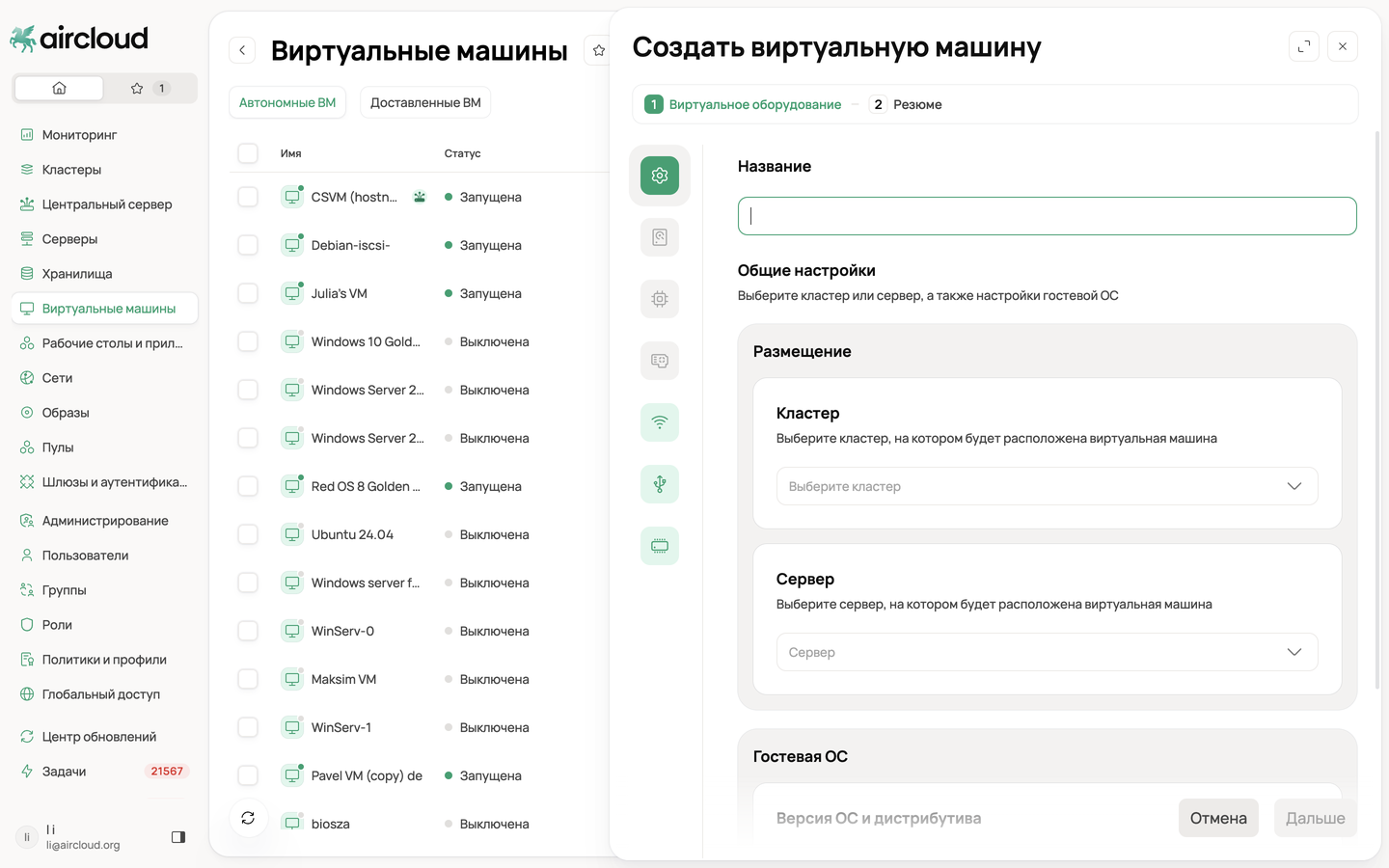Open the Мониторинг section
This screenshot has width=1389, height=868.
click(104, 135)
